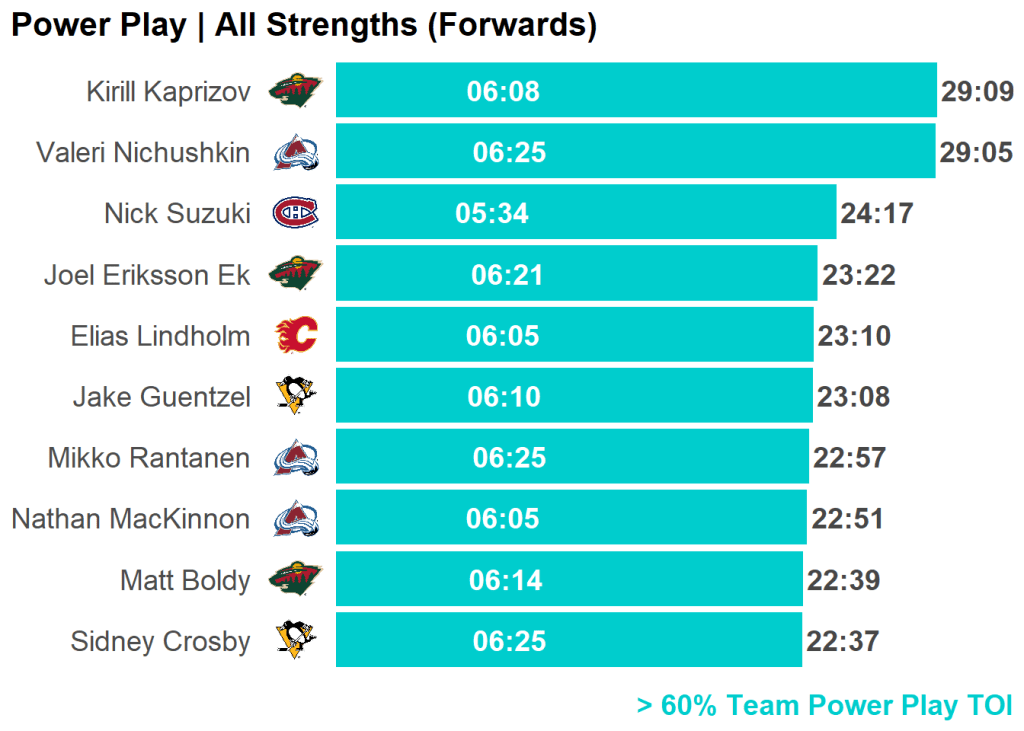Click the Canadiens logo beside Nick Suzuki
The image size is (1024, 731).
point(296,213)
